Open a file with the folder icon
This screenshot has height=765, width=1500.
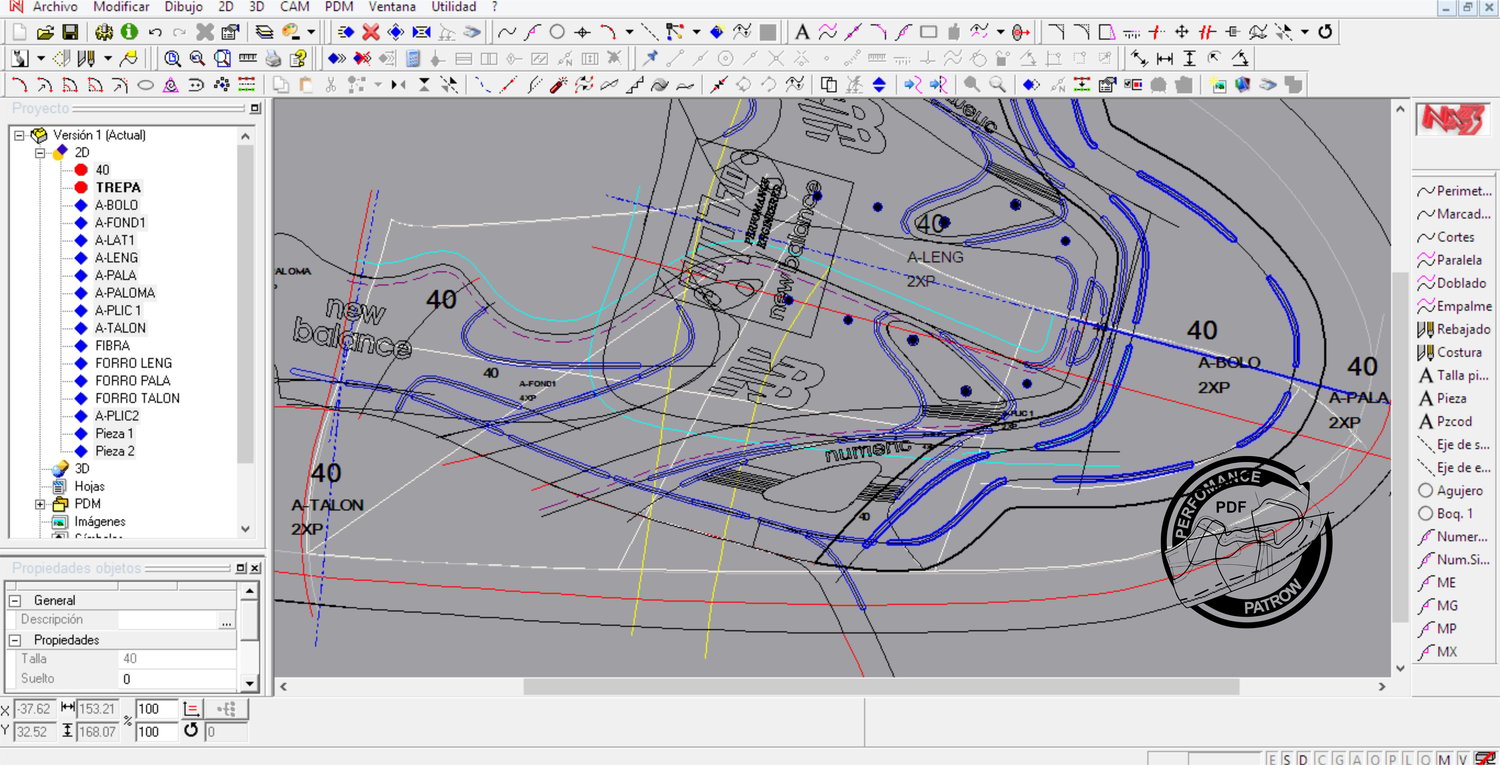pyautogui.click(x=45, y=32)
